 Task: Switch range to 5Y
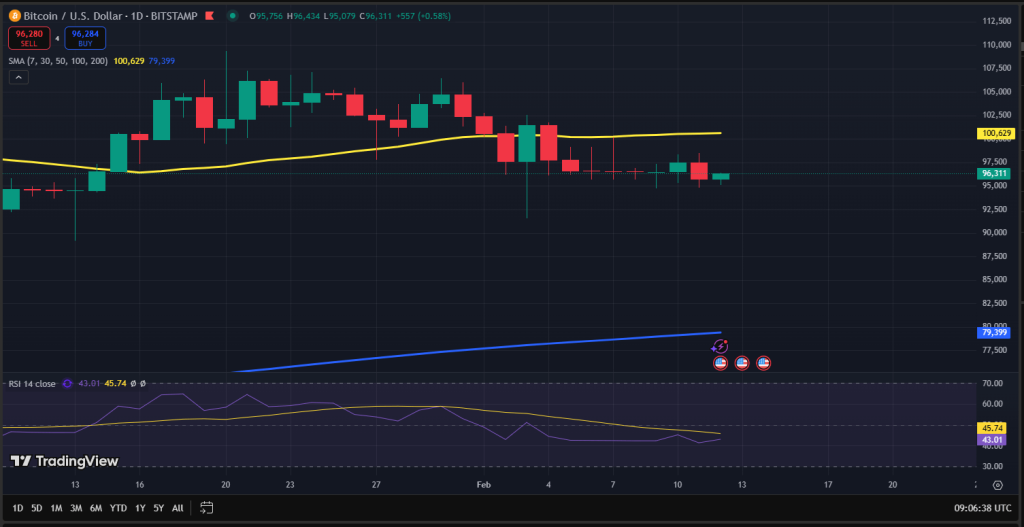pos(158,507)
